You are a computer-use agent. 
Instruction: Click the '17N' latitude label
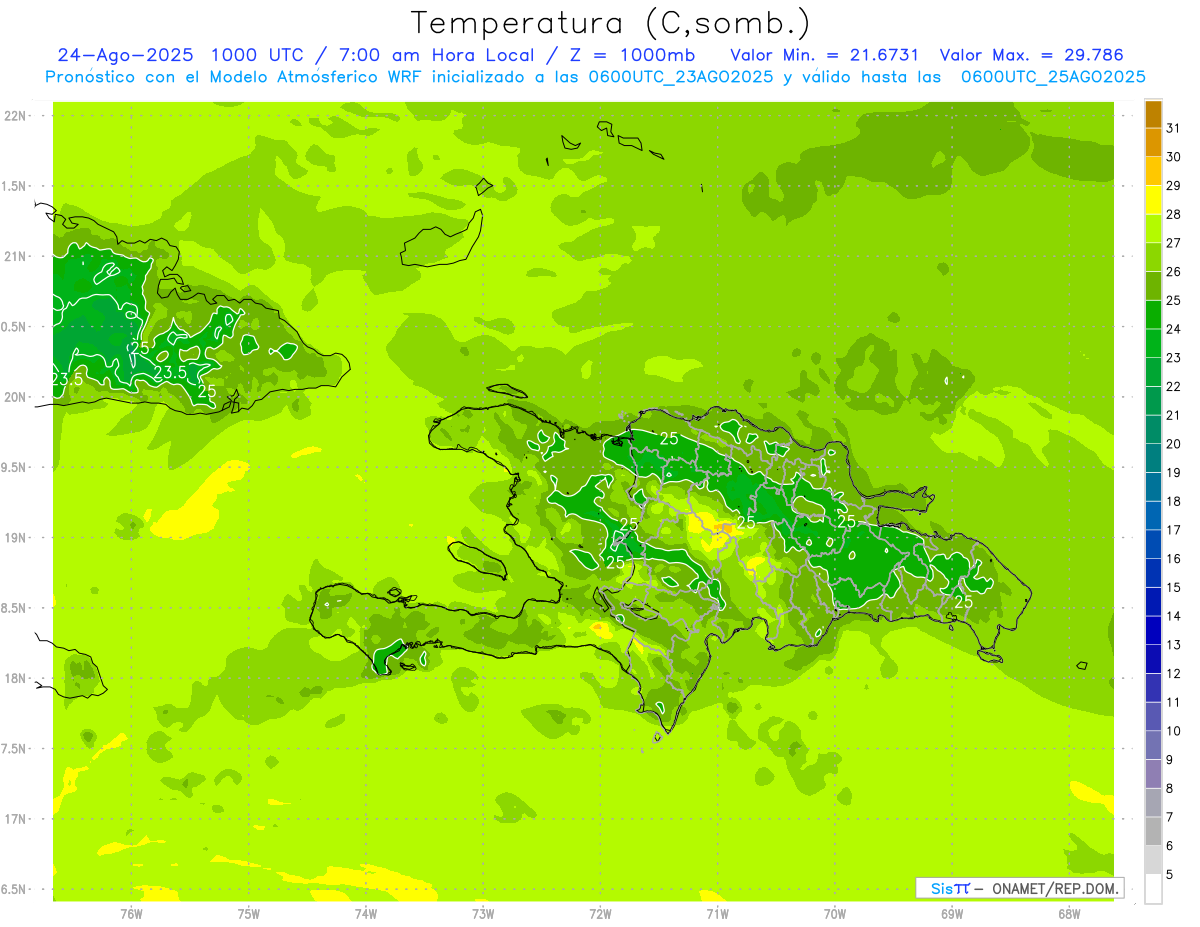tap(15, 819)
